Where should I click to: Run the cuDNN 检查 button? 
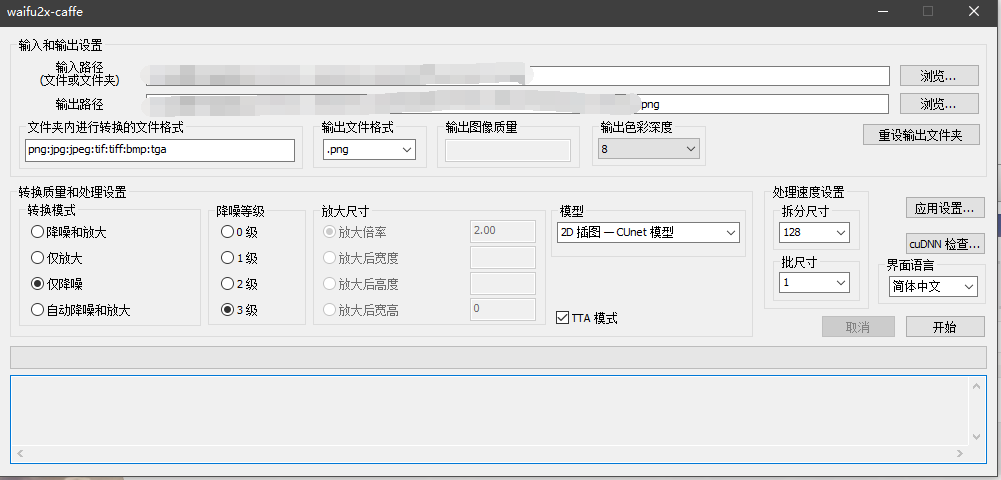click(x=945, y=243)
